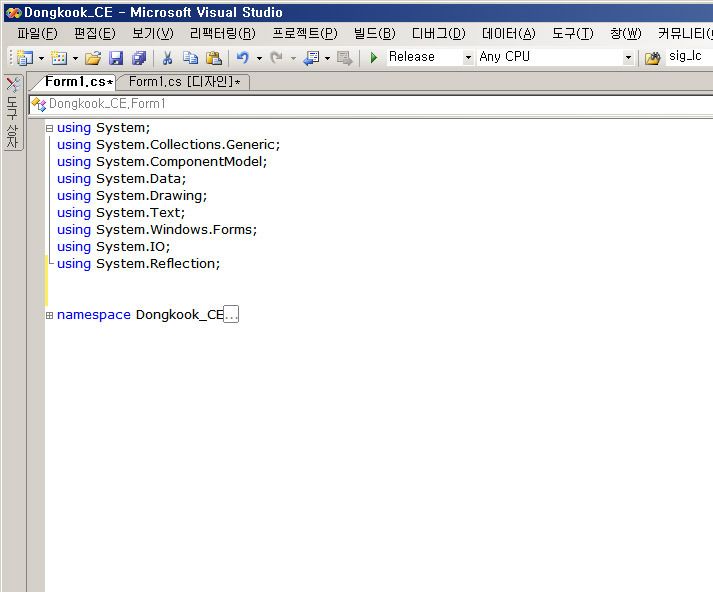Open the Any CPU platform dropdown
Viewport: 713px width, 592px height.
click(x=628, y=58)
